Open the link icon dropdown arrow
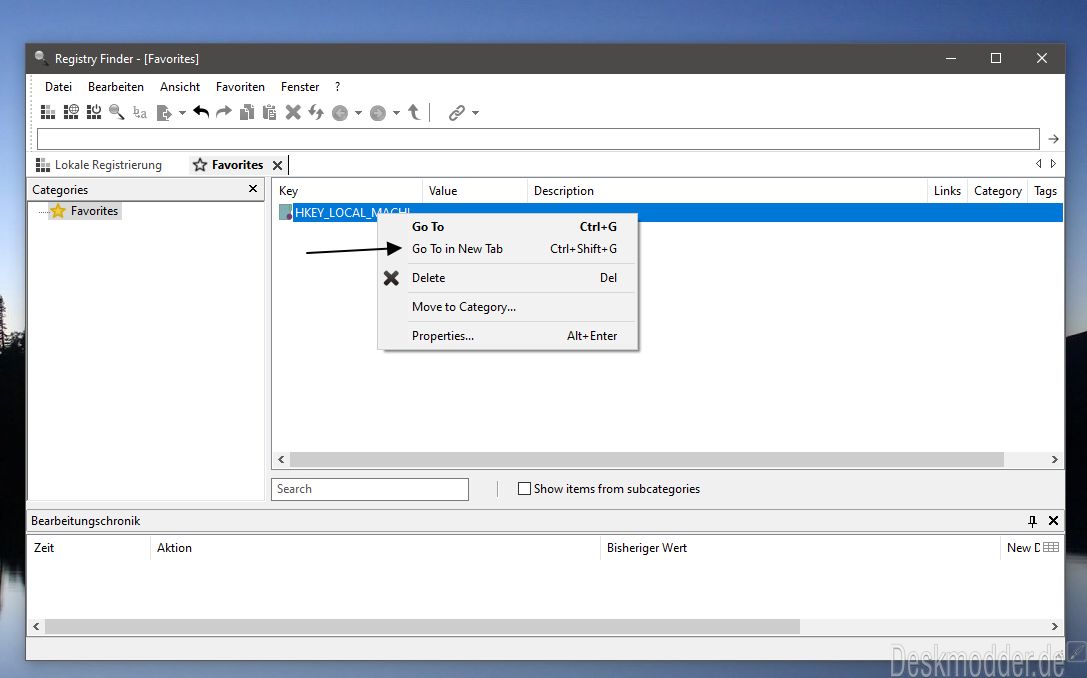Viewport: 1087px width, 678px height. click(476, 112)
